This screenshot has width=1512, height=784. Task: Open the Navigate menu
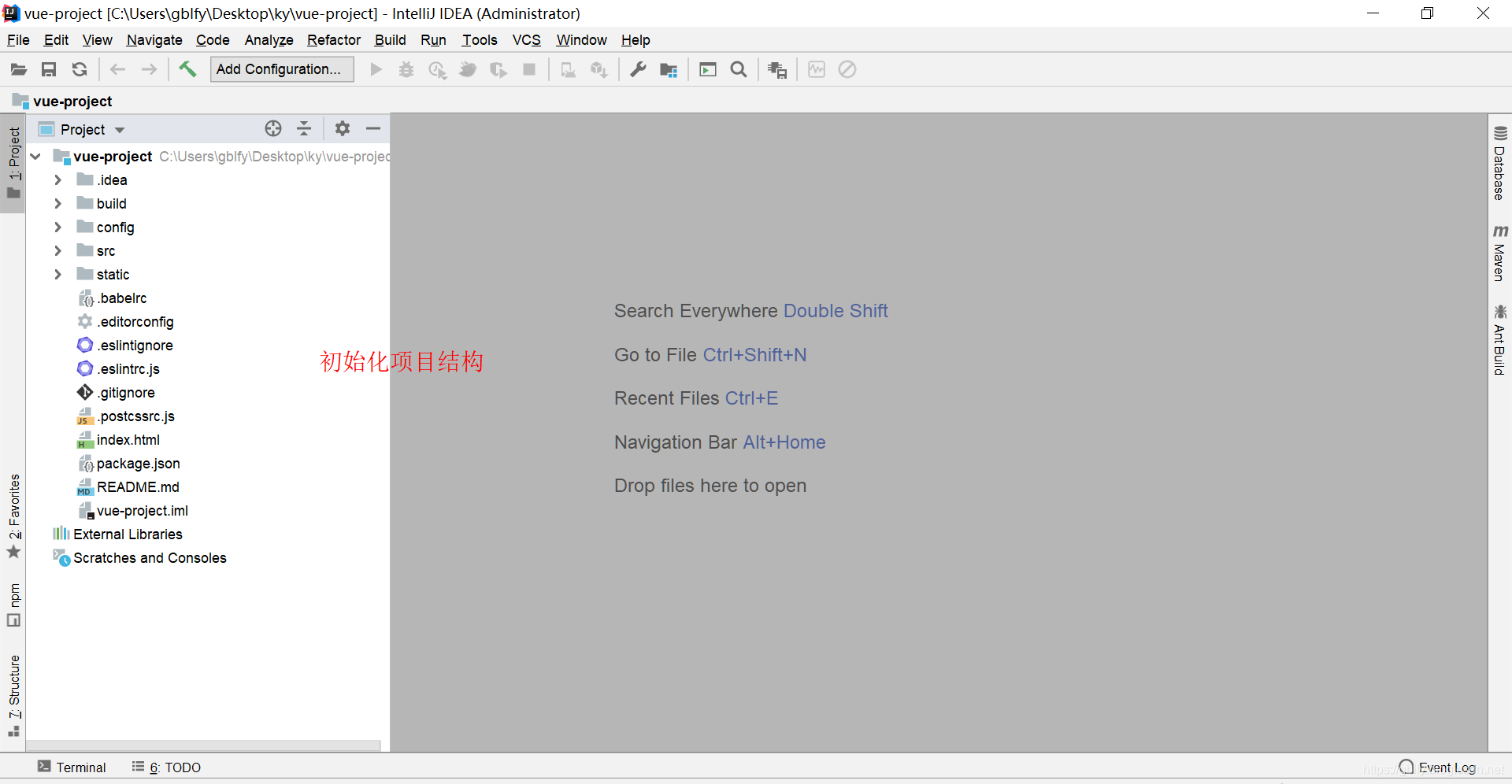(x=154, y=40)
